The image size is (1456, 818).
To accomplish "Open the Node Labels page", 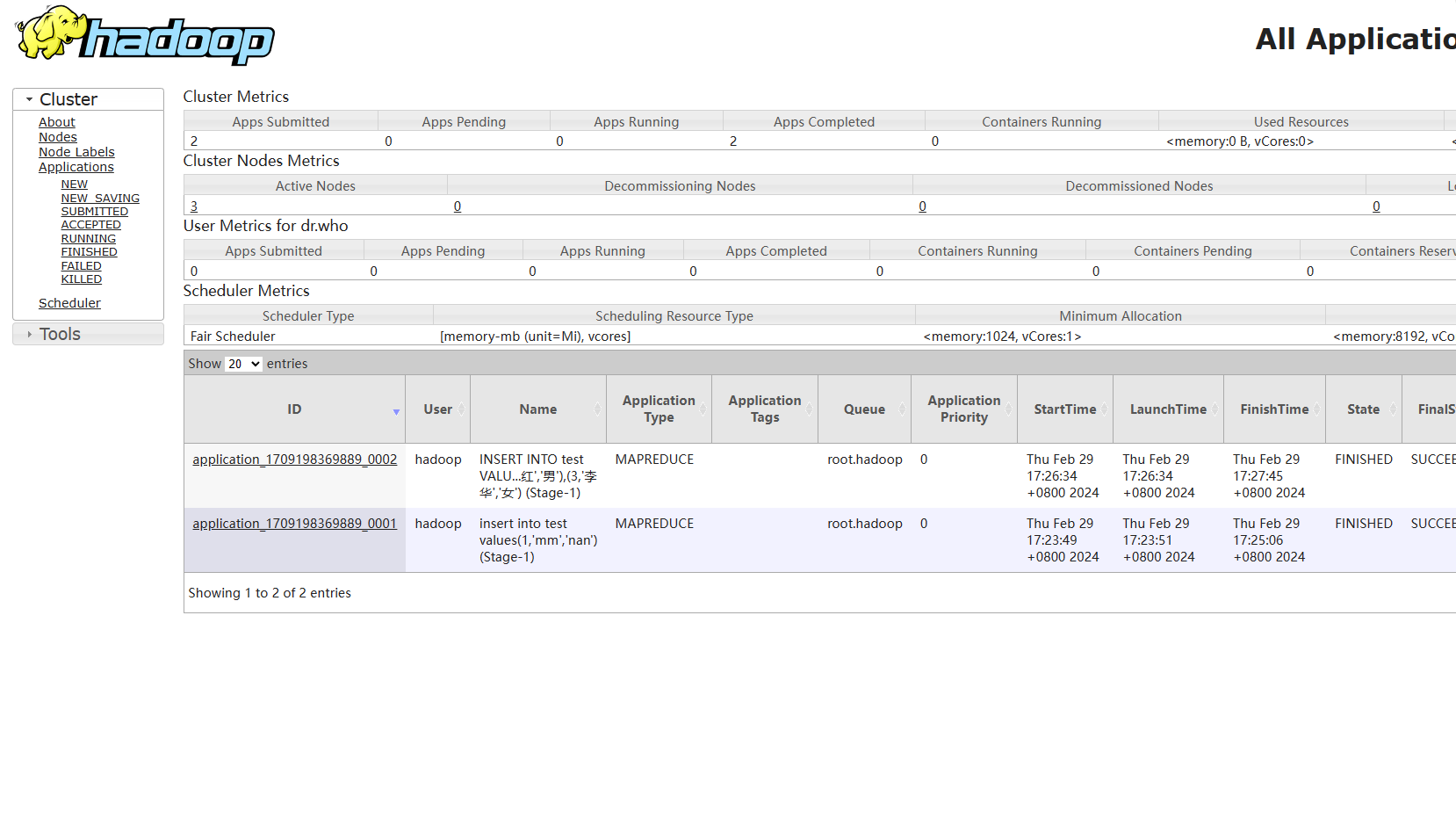I will pyautogui.click(x=76, y=152).
